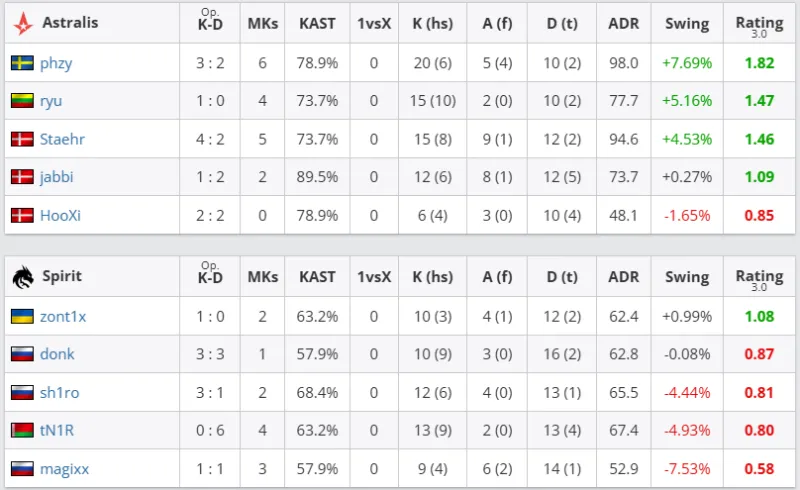Open donk's player profile link
Image resolution: width=800 pixels, height=490 pixels.
click(57, 354)
